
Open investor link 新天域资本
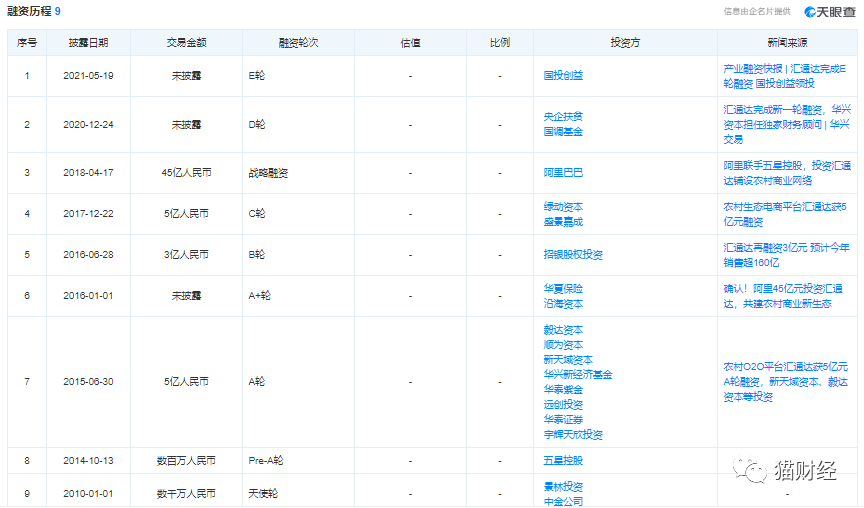(568, 360)
